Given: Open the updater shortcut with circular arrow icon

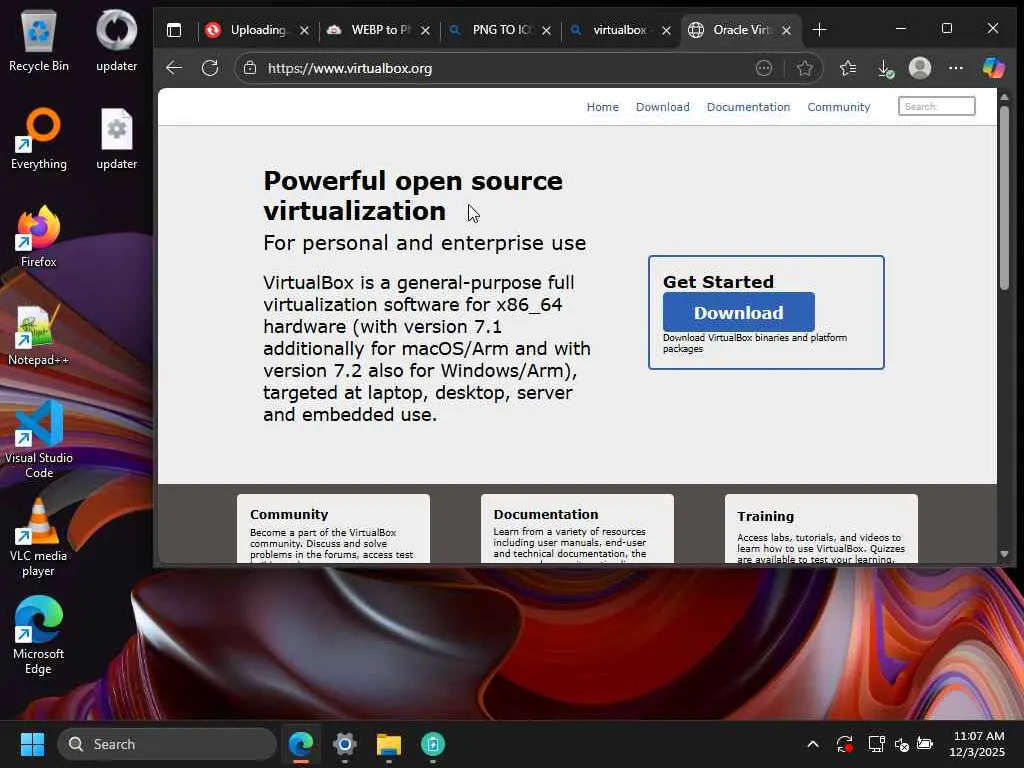Looking at the screenshot, I should pos(116,40).
